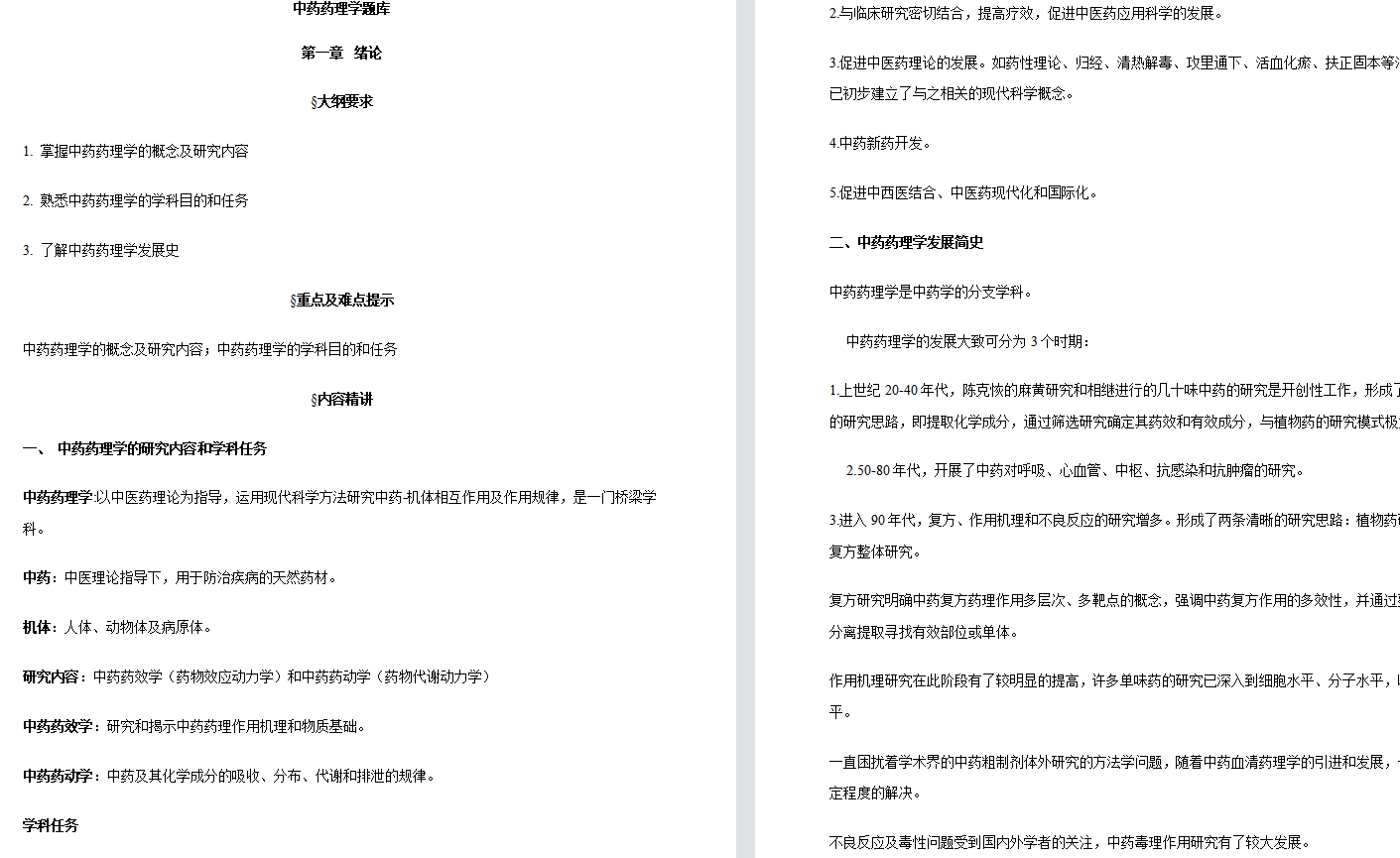The image size is (1400, 858).
Task: Click the line '分离提取寻找有效部位或单体。'
Action: 924,633
